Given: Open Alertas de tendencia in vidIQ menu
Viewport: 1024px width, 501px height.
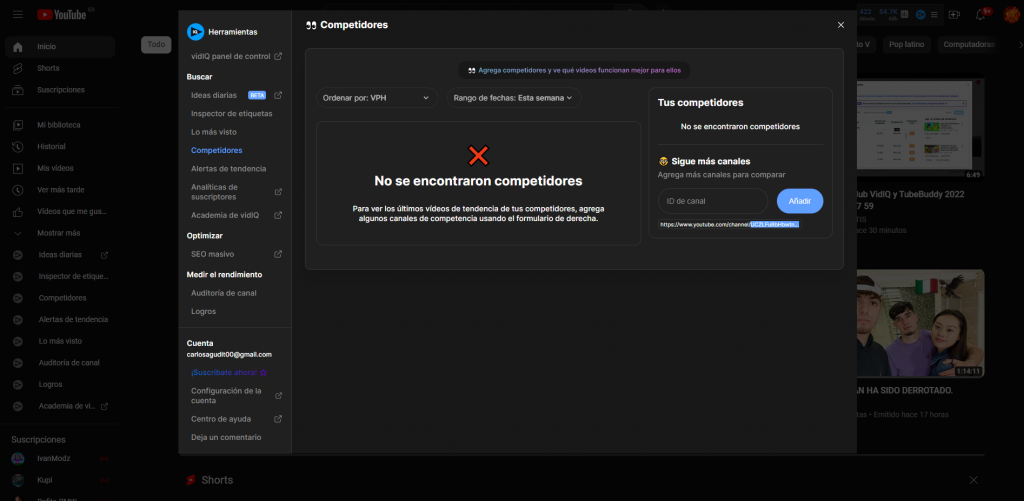Looking at the screenshot, I should pos(228,168).
